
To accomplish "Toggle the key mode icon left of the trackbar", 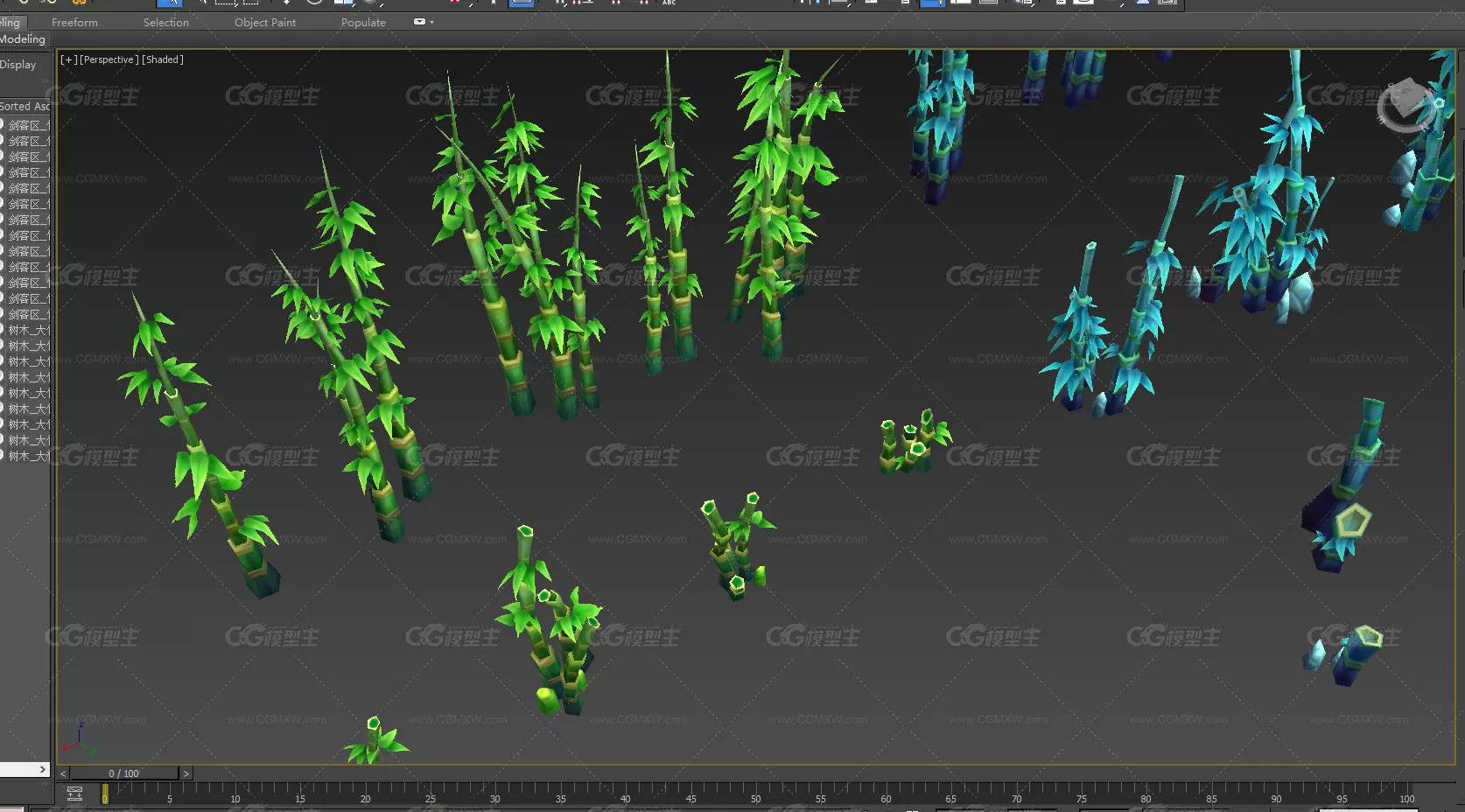I will (x=74, y=794).
